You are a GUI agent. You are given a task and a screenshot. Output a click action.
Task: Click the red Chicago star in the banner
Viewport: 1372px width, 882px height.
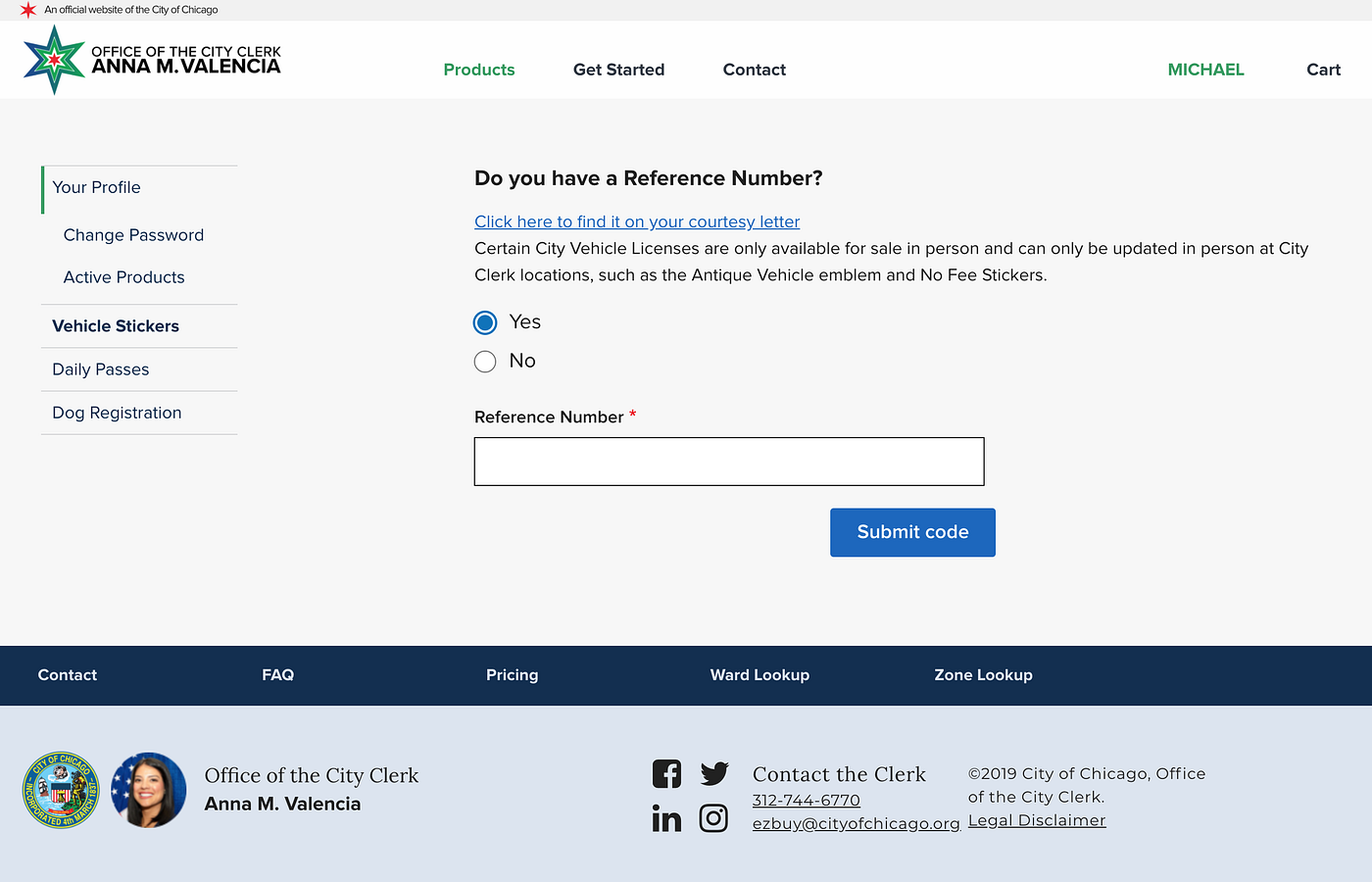tap(27, 10)
